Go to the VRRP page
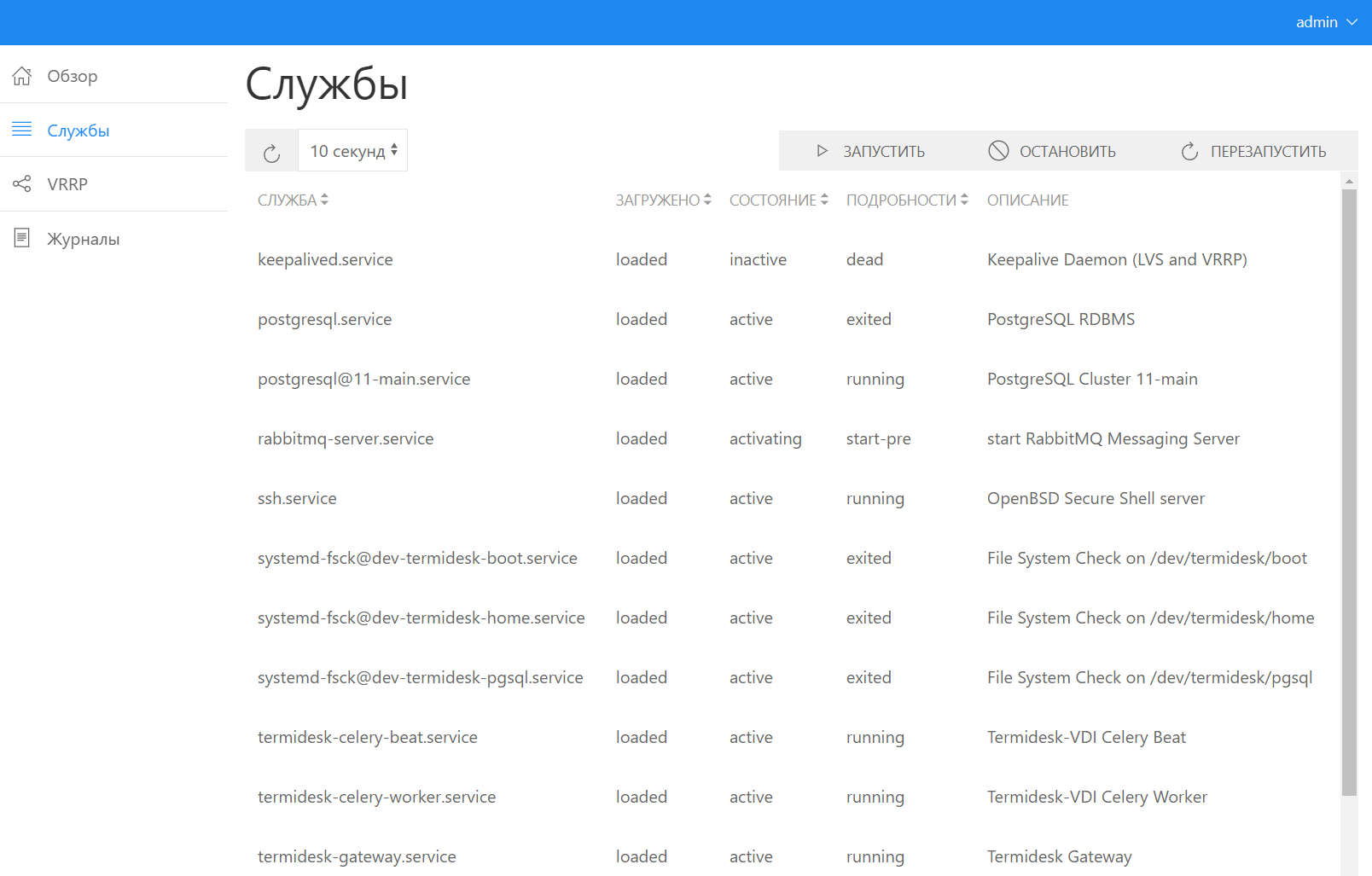Screen dimensions: 1372x876 pos(67,184)
